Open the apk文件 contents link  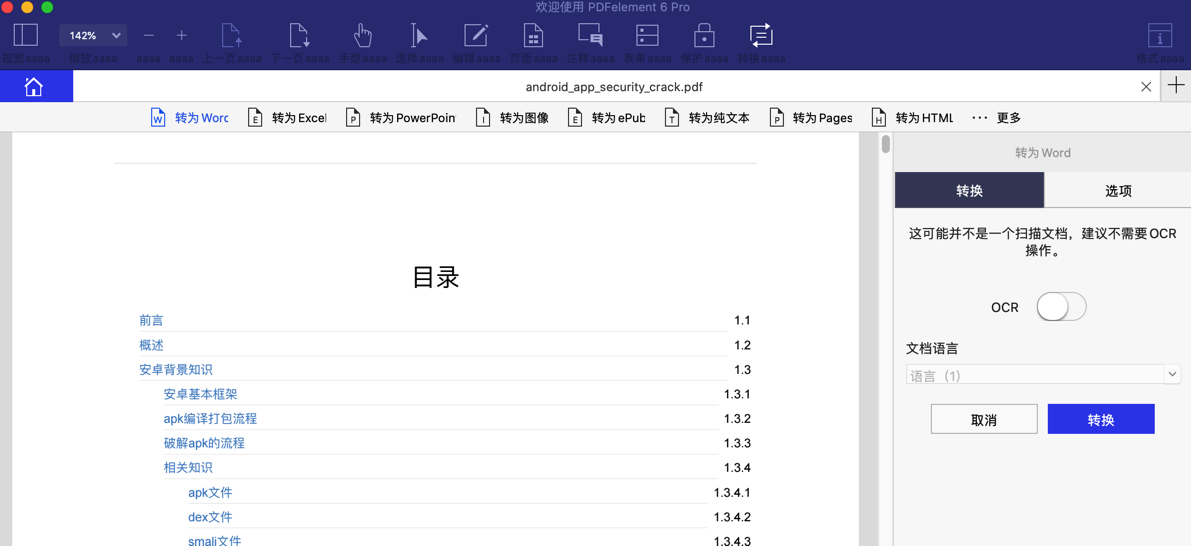point(210,492)
